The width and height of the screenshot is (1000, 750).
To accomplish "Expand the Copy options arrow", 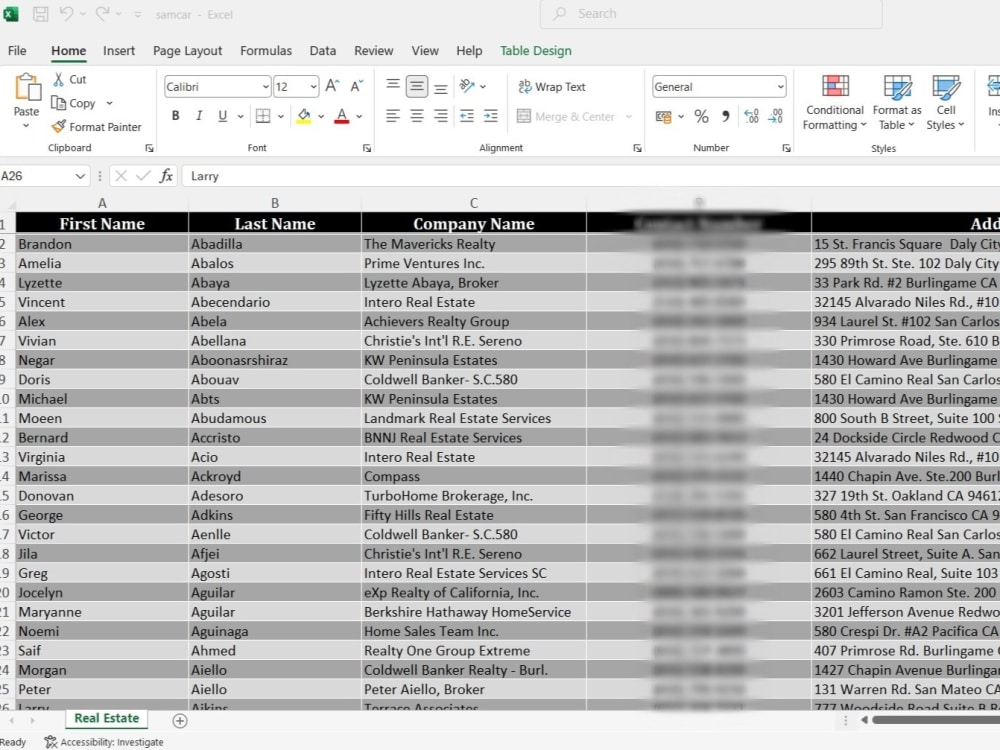I will click(109, 103).
